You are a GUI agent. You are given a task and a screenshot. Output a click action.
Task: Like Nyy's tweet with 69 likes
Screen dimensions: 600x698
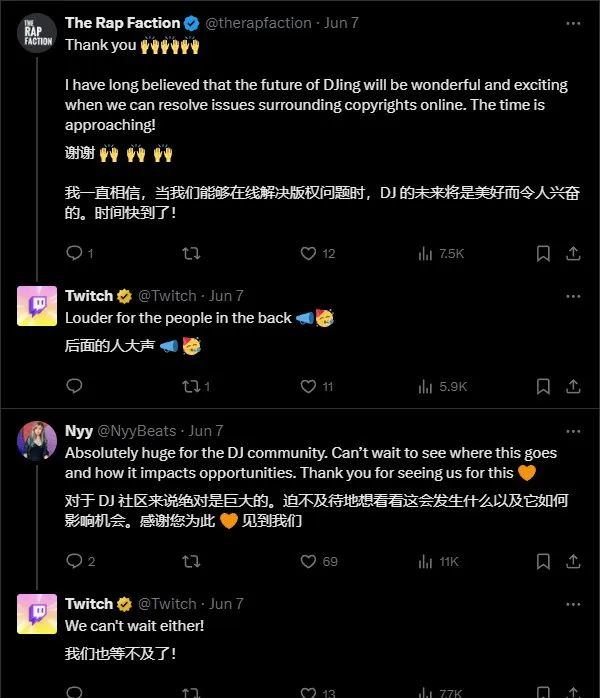coord(308,561)
